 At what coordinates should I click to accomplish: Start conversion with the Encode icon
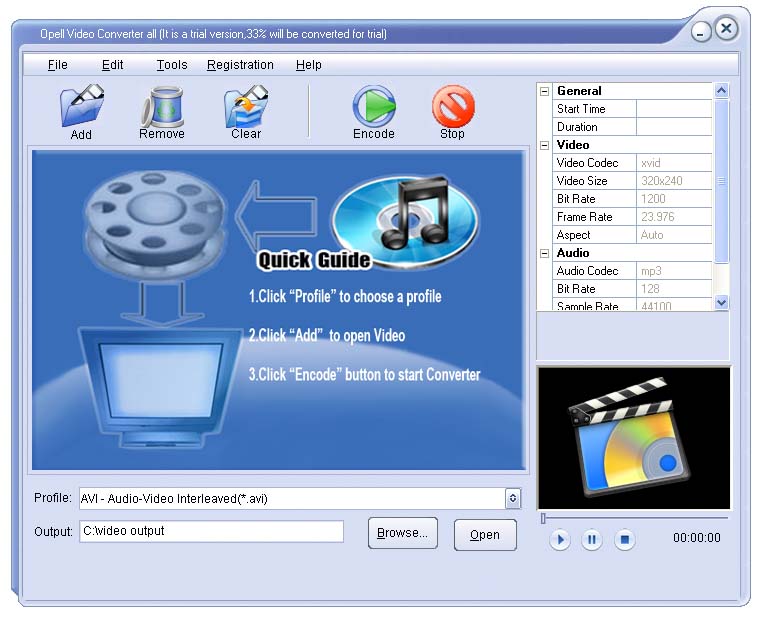pos(373,109)
